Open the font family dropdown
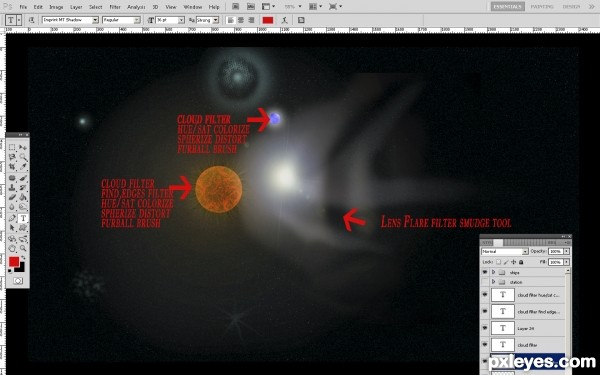The height and width of the screenshot is (375, 600). pyautogui.click(x=95, y=20)
